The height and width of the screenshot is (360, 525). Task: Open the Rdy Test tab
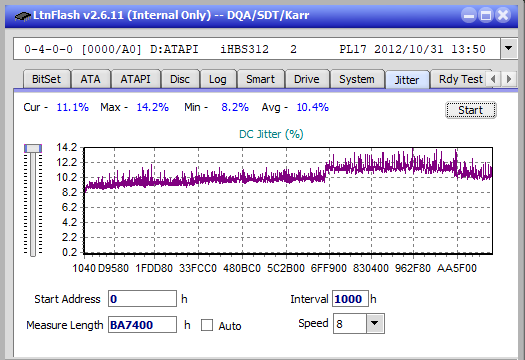(460, 79)
